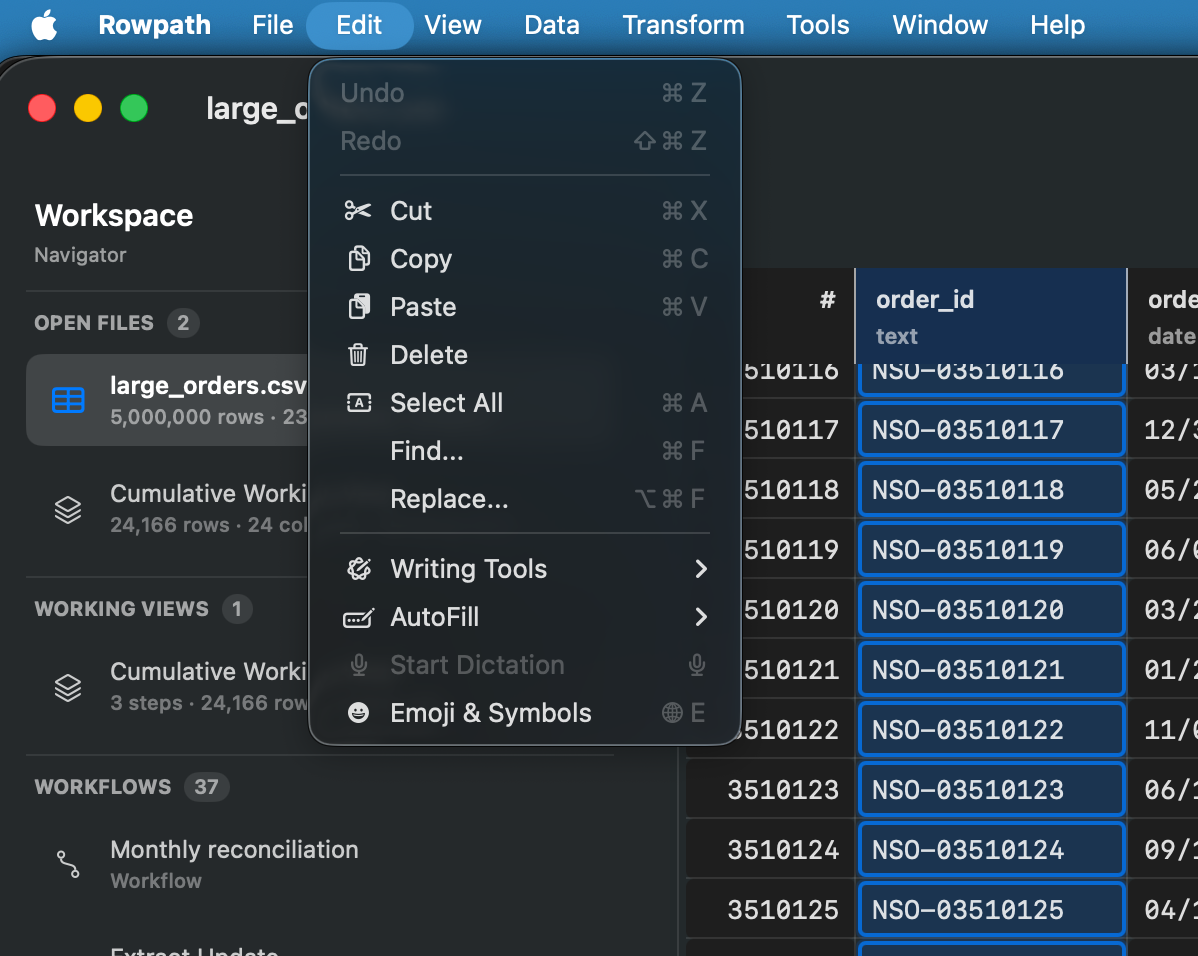Image resolution: width=1198 pixels, height=956 pixels.
Task: Click the Paste clipboard icon
Action: click(359, 306)
